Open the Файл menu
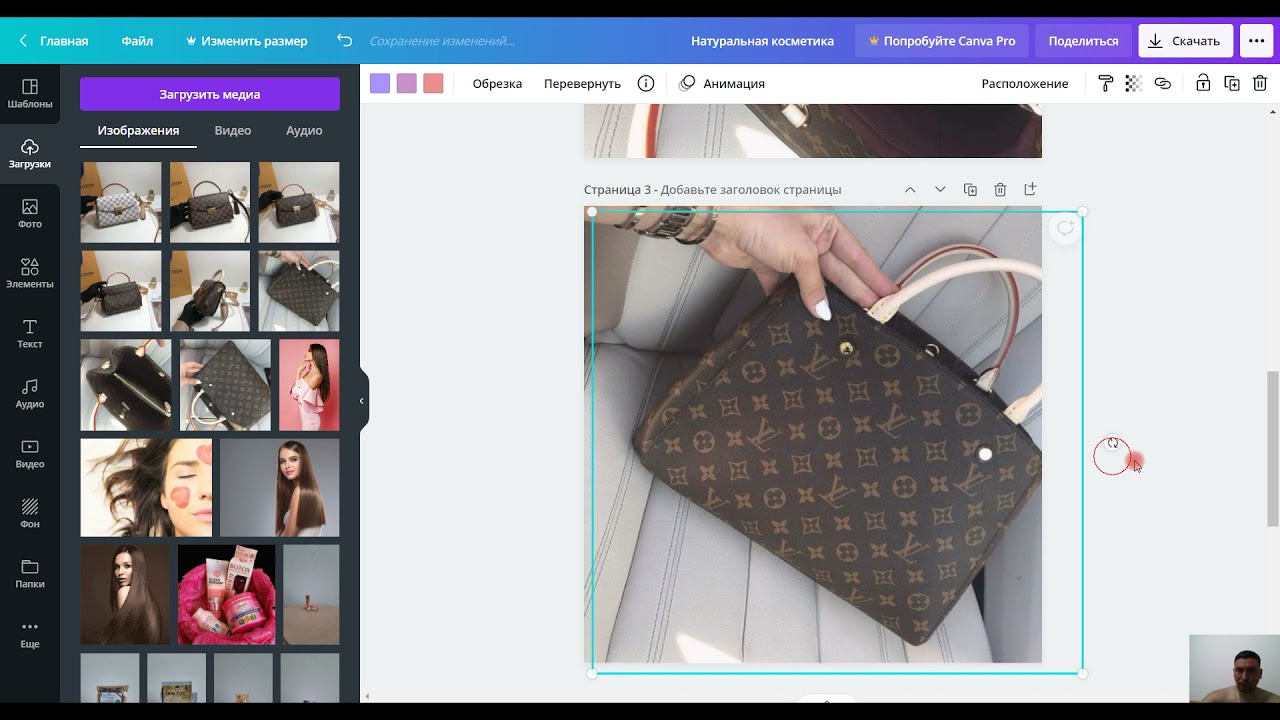Viewport: 1280px width, 720px height. [137, 41]
